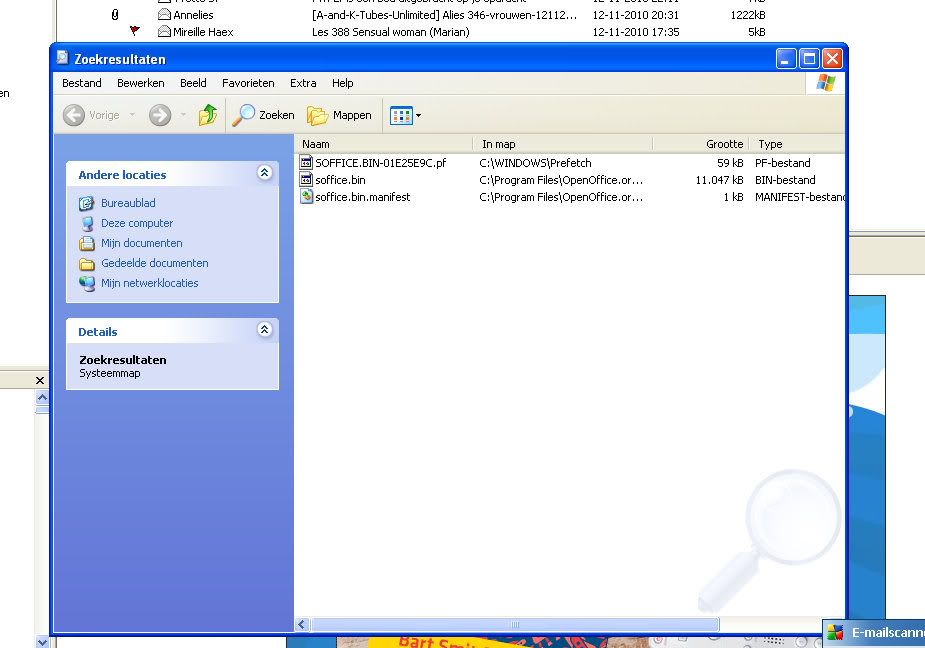Click the 11.047 kB size cell

[x=719, y=180]
